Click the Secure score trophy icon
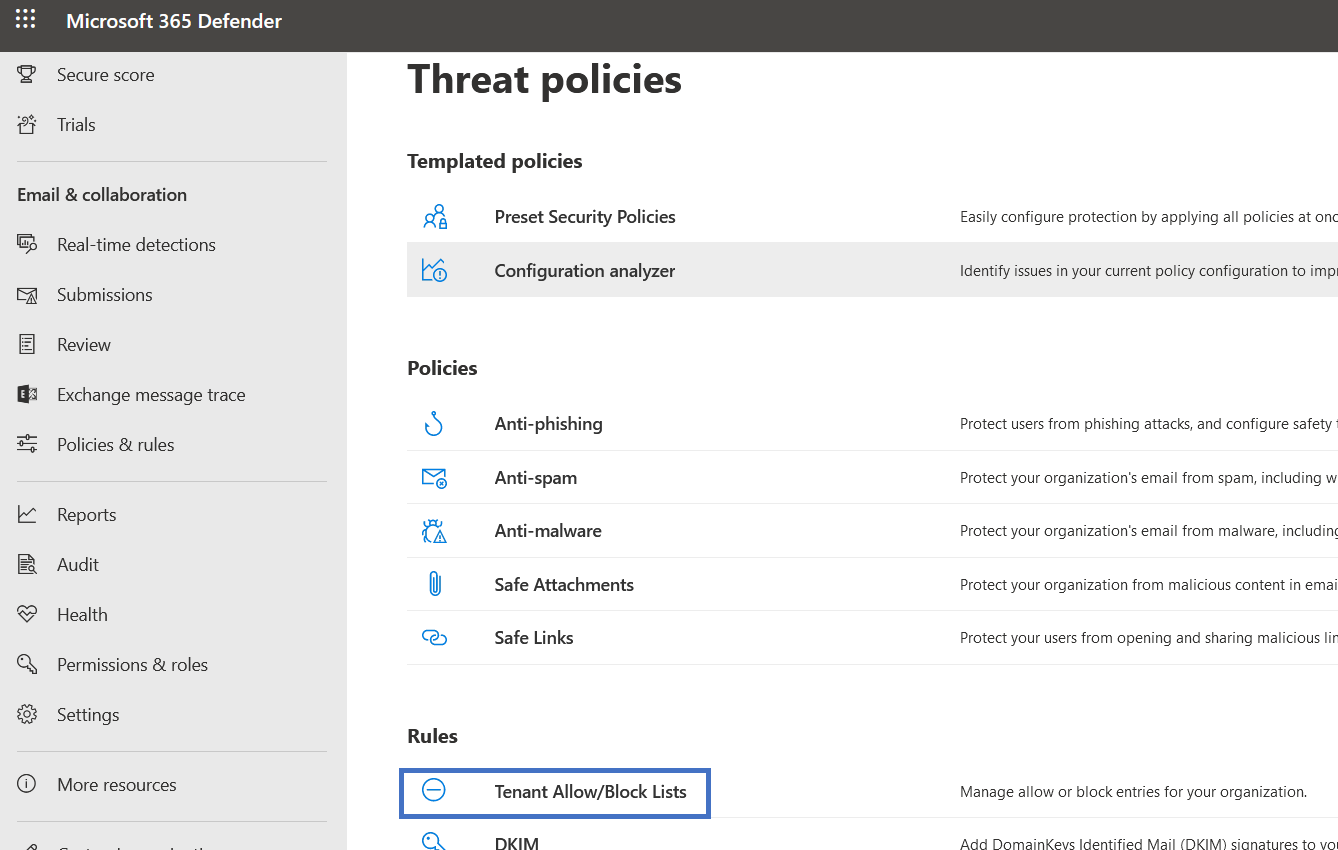This screenshot has width=1338, height=850. (x=27, y=75)
